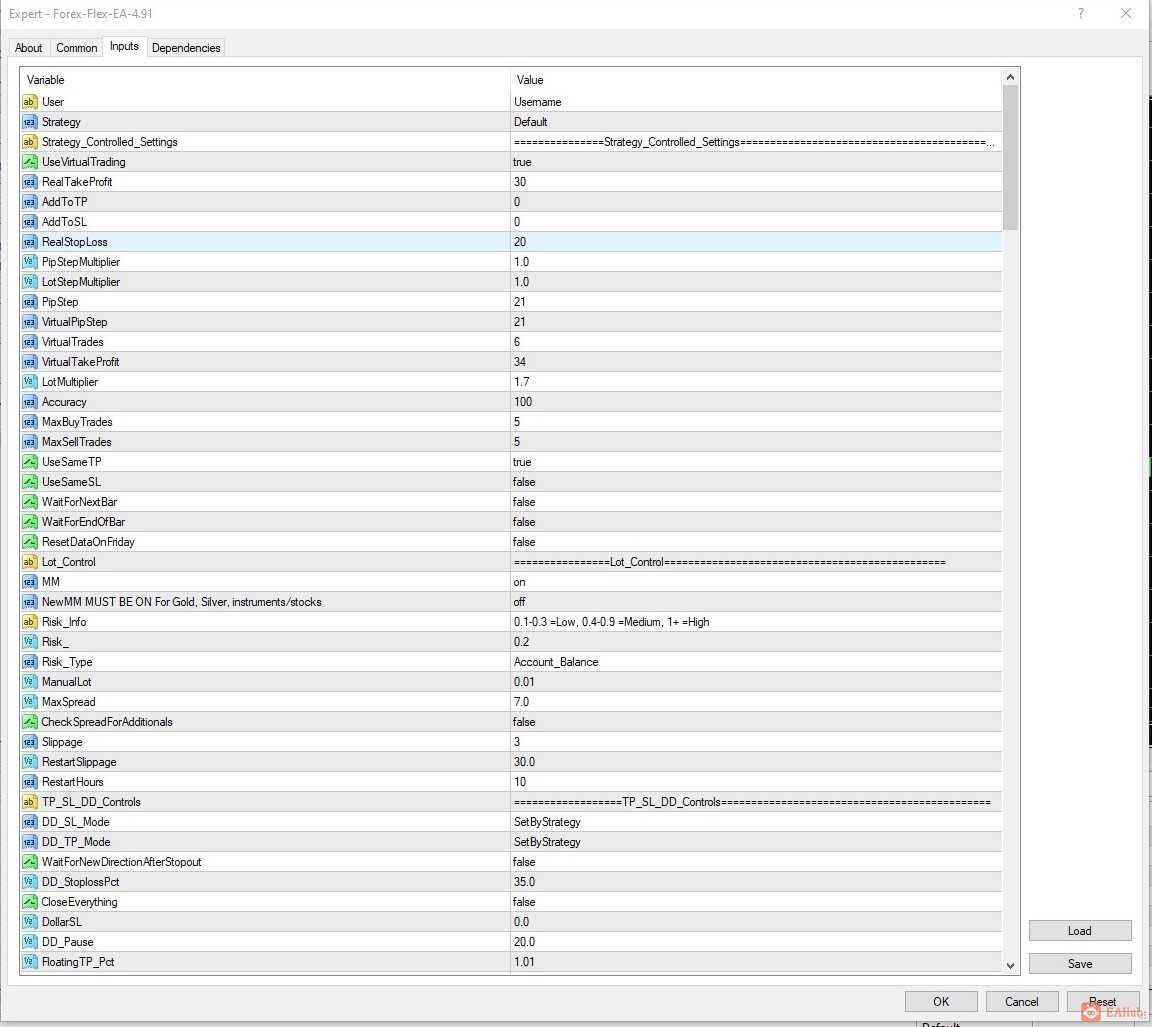This screenshot has width=1152, height=1027.
Task: Click the double icon next to ManualLot
Action: 29,682
